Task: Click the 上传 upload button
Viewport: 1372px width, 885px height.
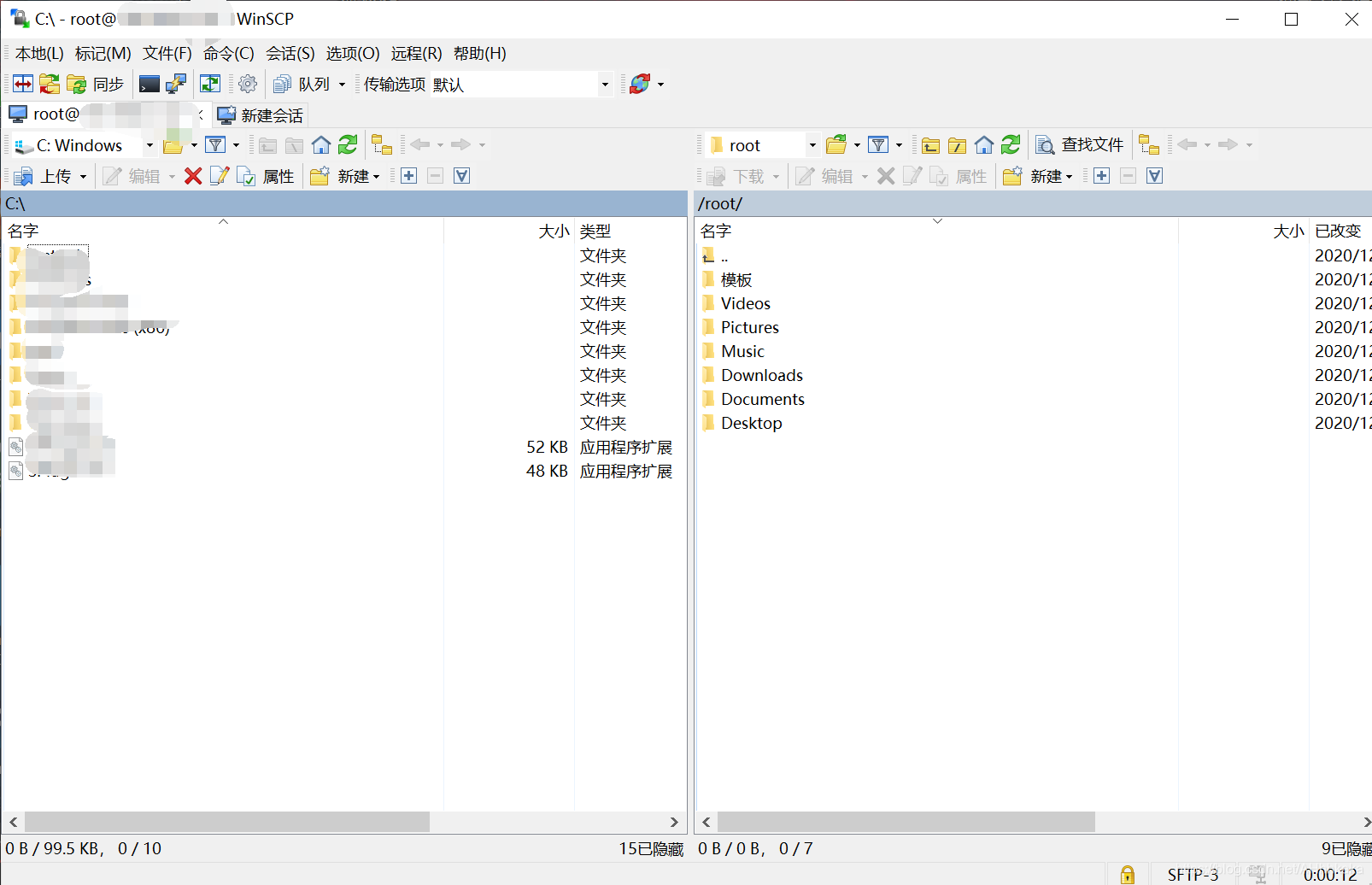Action: pyautogui.click(x=44, y=176)
